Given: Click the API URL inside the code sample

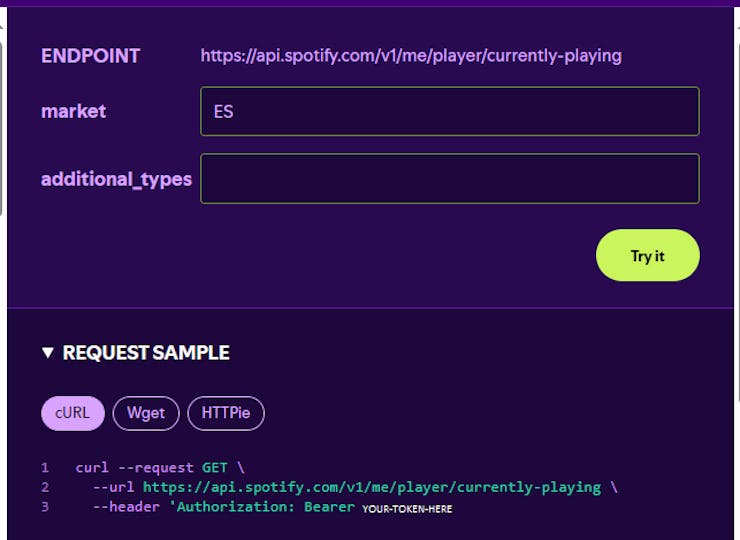Looking at the screenshot, I should (x=372, y=487).
